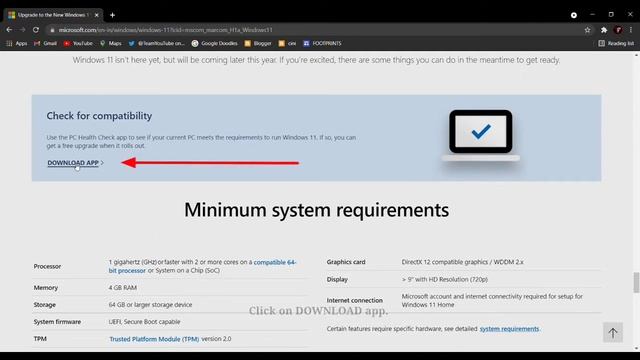Open the Trusted Platform Module (TPM) link
Viewport: 640px width, 360px height.
click(x=154, y=339)
